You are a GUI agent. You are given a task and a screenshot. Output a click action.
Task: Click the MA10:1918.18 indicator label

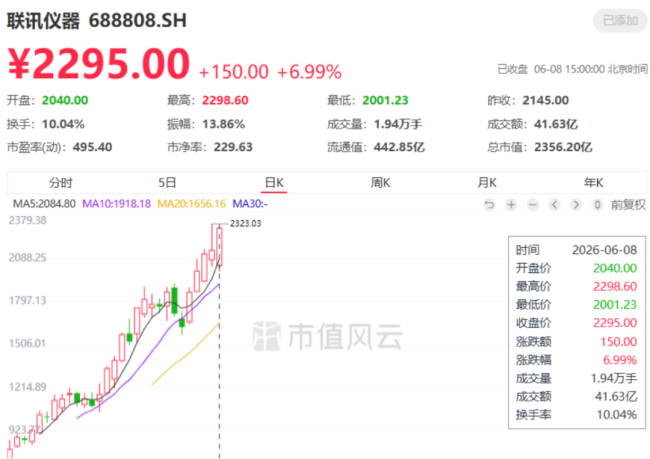[x=116, y=204]
